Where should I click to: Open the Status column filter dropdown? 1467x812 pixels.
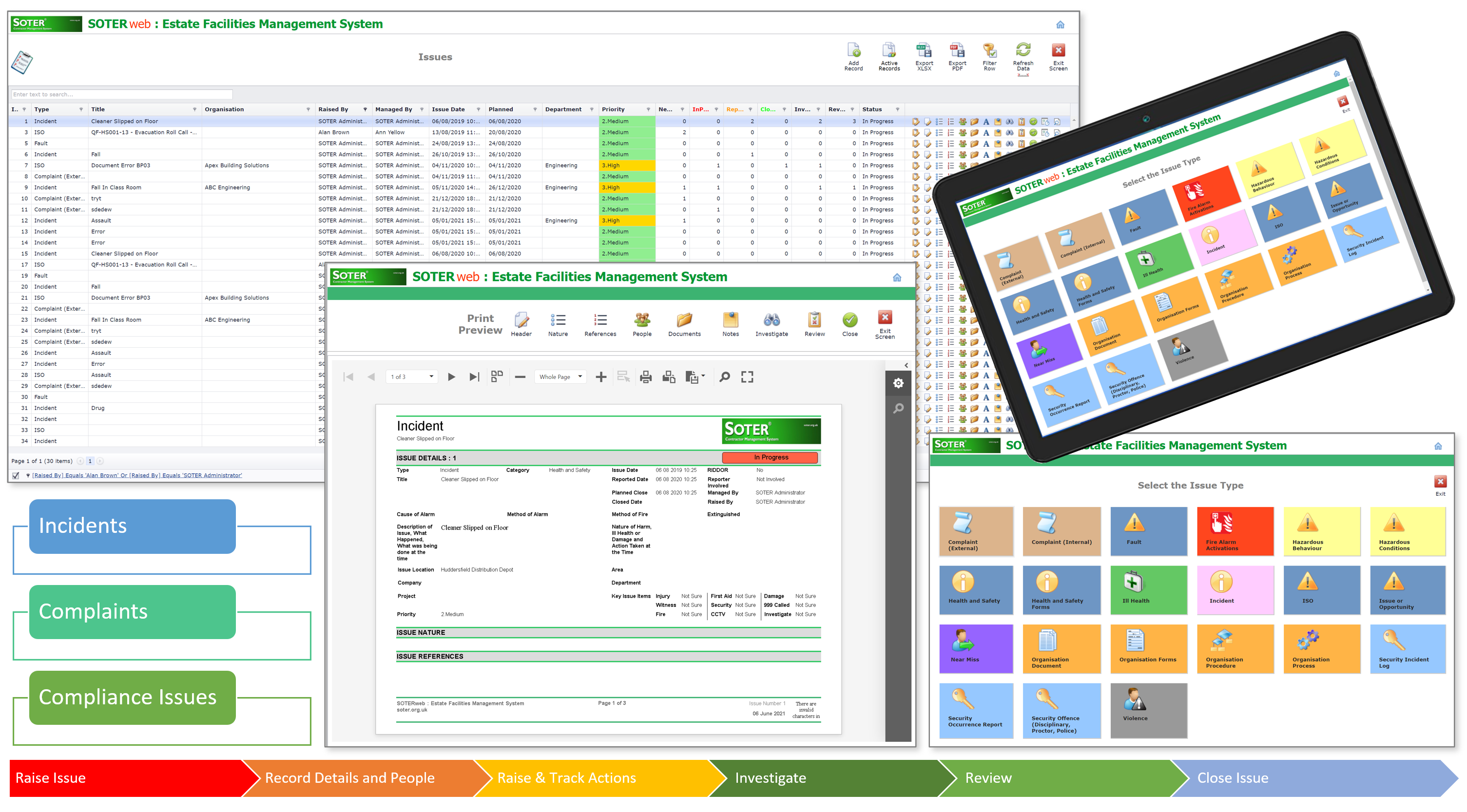[x=898, y=109]
